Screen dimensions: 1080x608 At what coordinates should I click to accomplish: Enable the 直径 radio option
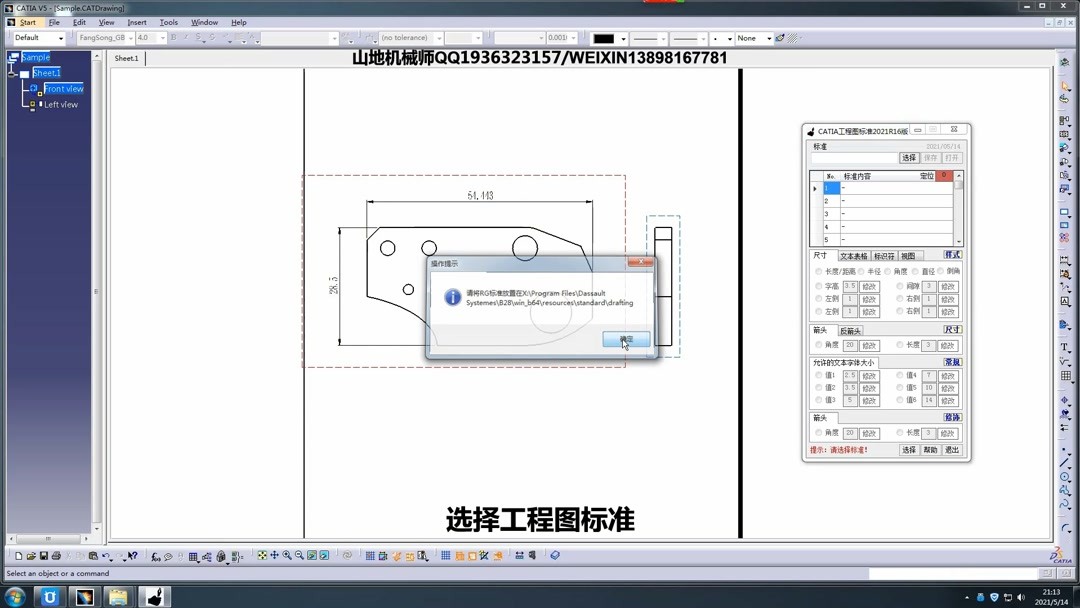tap(914, 271)
